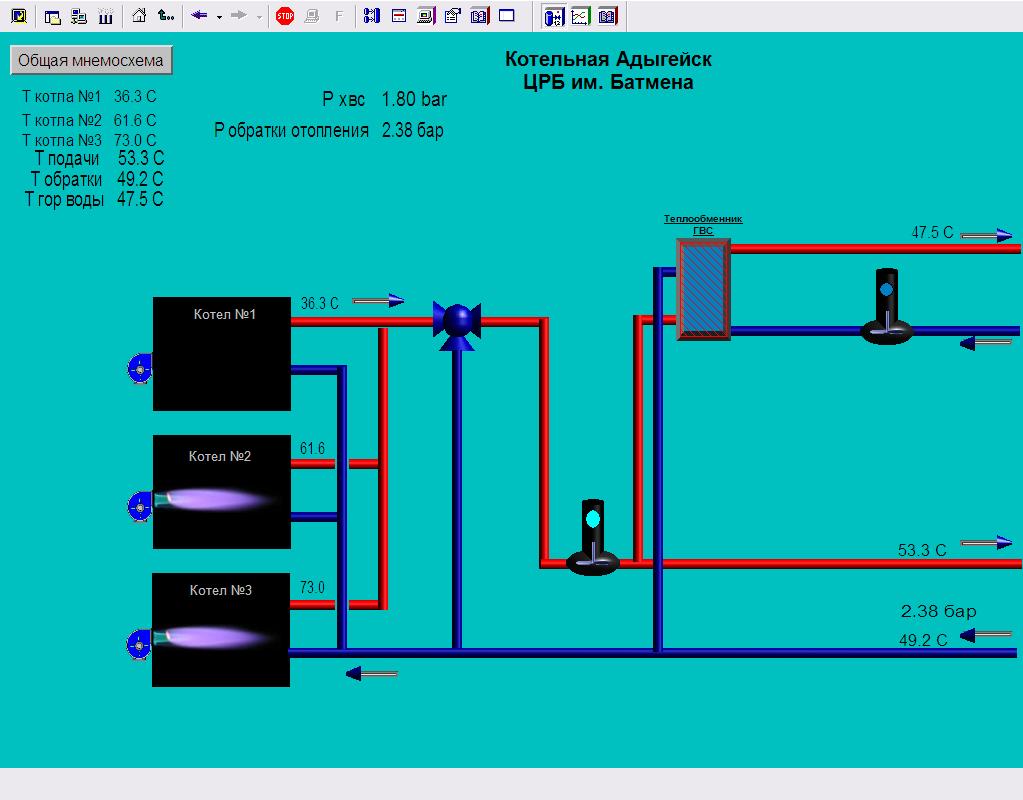Toggle the hot water circulation pump
This screenshot has height=800, width=1023.
coord(886,308)
